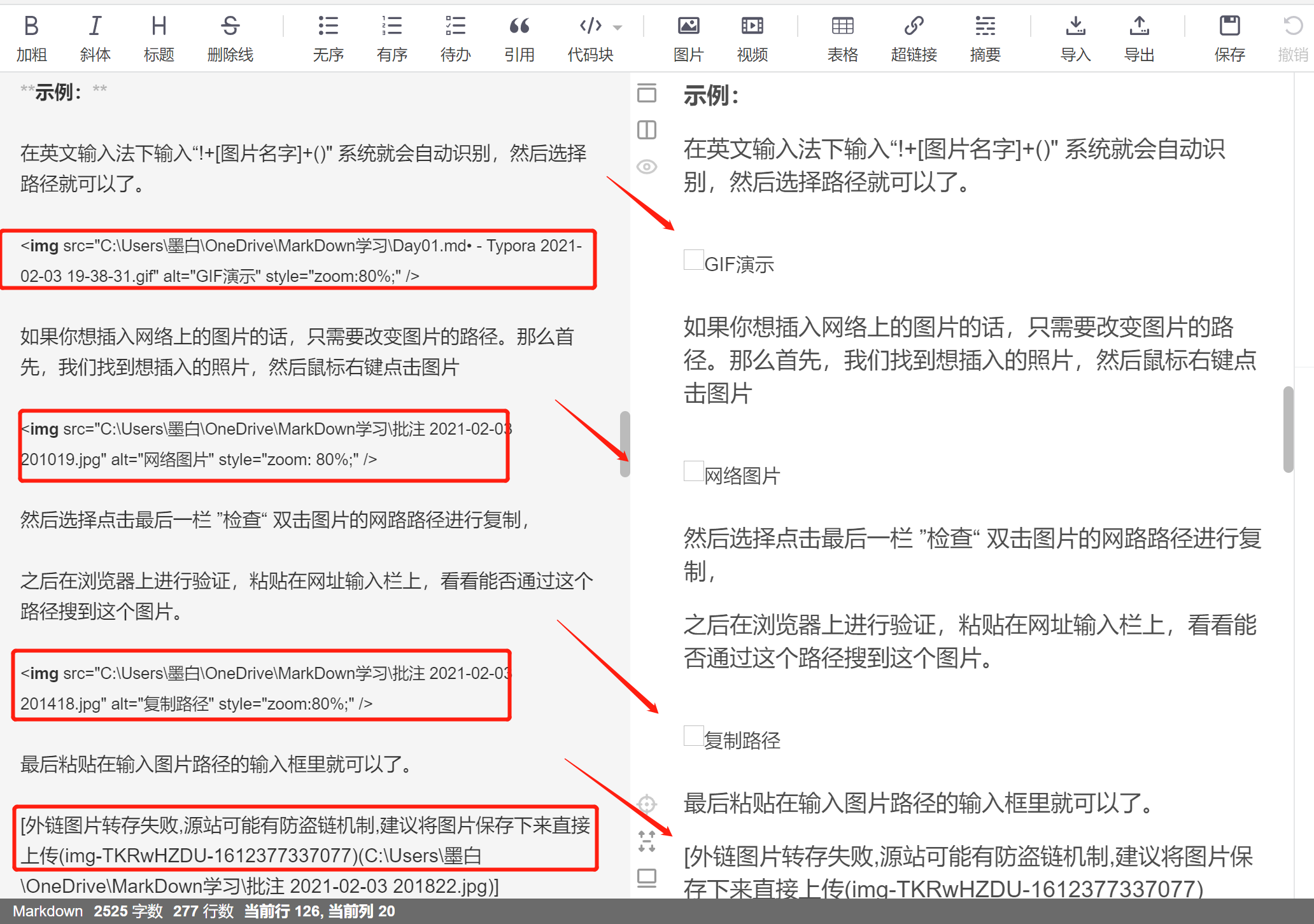
Task: Insert an unordered list
Action: (x=328, y=37)
